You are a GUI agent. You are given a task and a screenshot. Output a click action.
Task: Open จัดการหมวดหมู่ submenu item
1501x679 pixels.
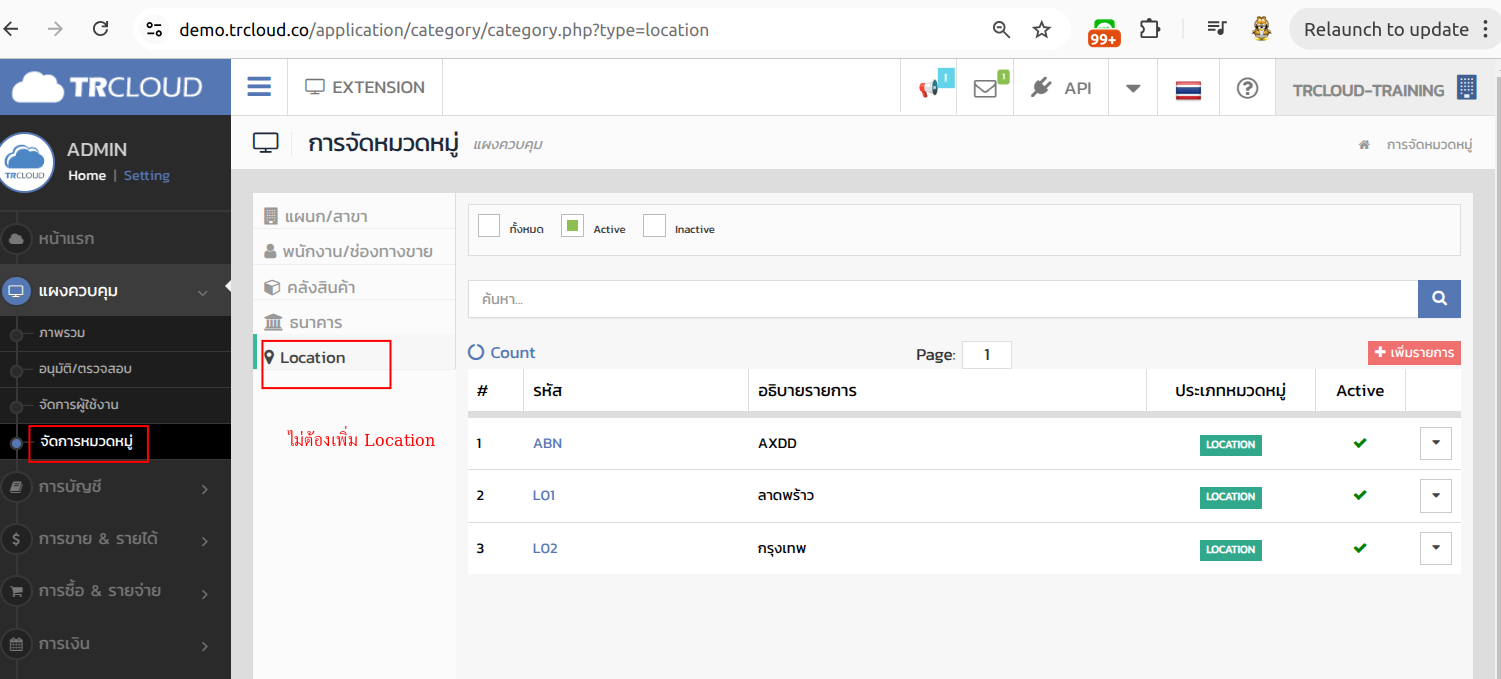[86, 441]
